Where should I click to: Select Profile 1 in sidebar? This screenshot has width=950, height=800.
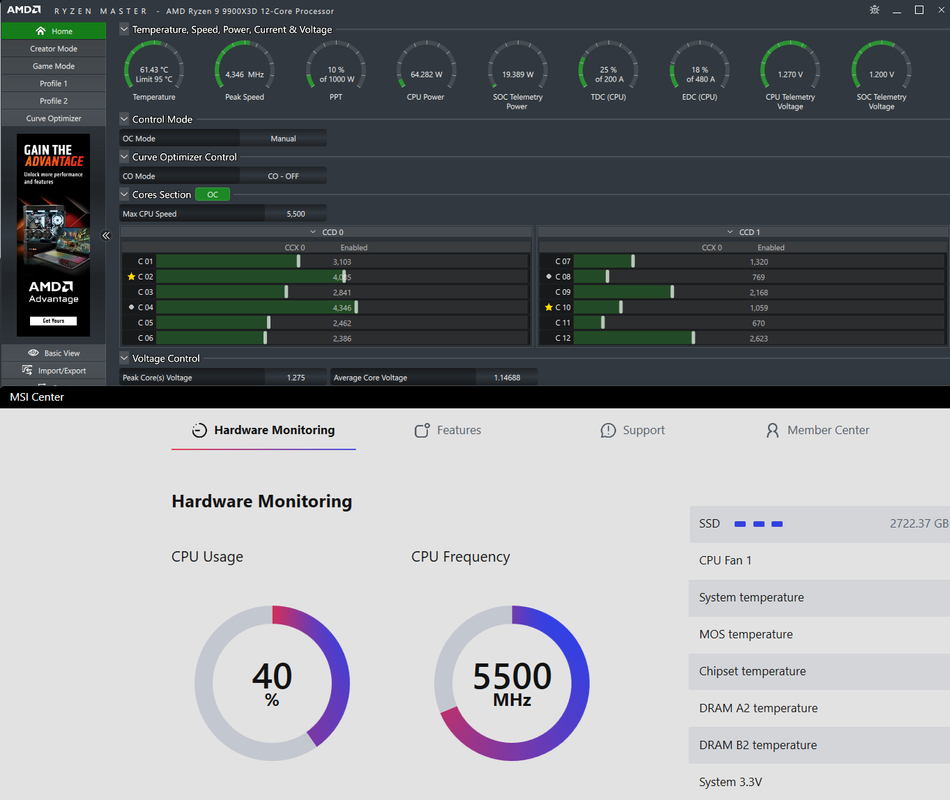(53, 84)
